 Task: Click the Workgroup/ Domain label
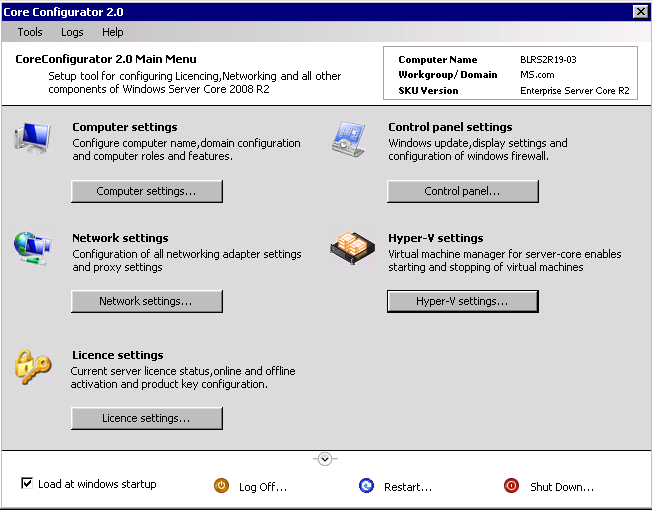447,75
